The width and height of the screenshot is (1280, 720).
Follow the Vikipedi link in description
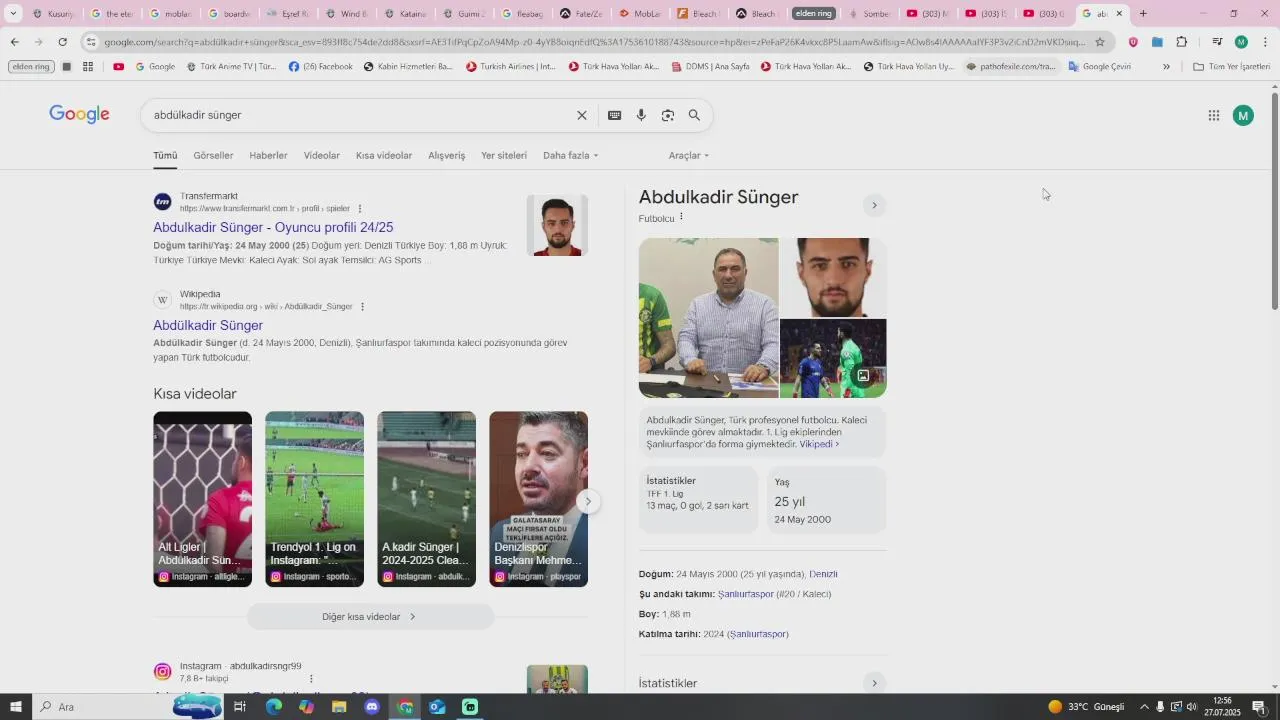point(819,444)
